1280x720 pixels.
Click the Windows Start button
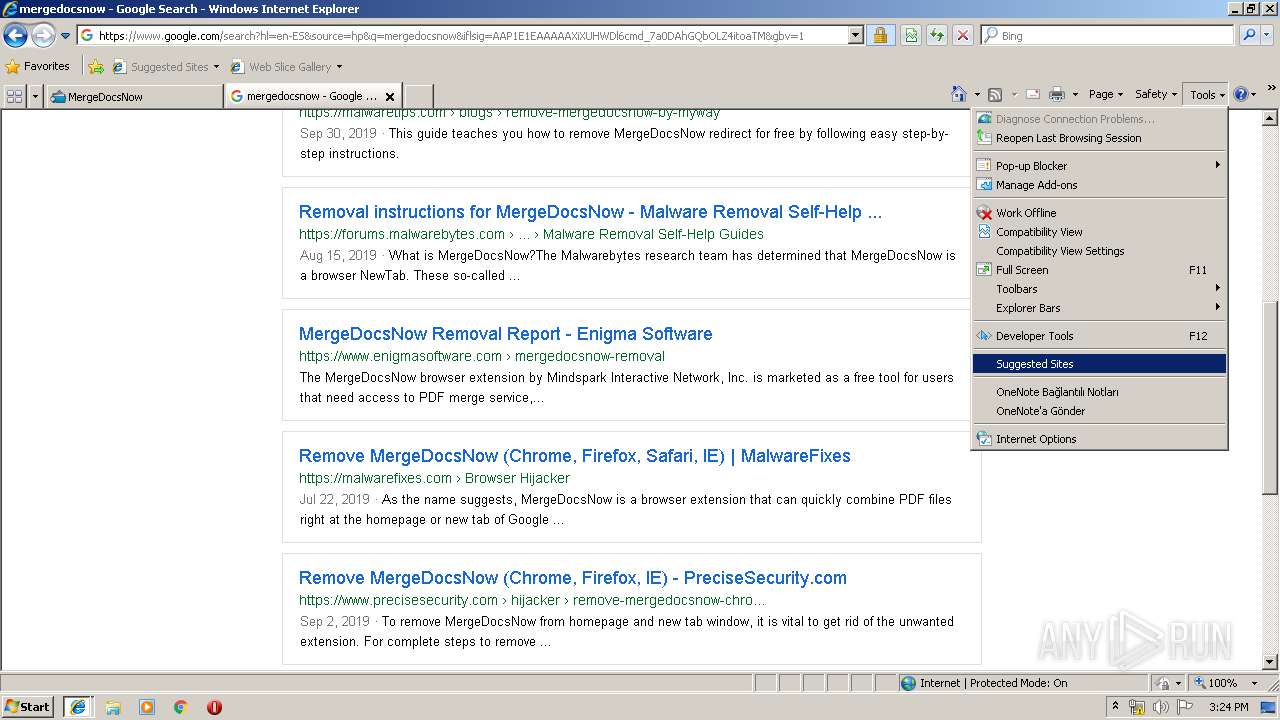click(x=28, y=706)
